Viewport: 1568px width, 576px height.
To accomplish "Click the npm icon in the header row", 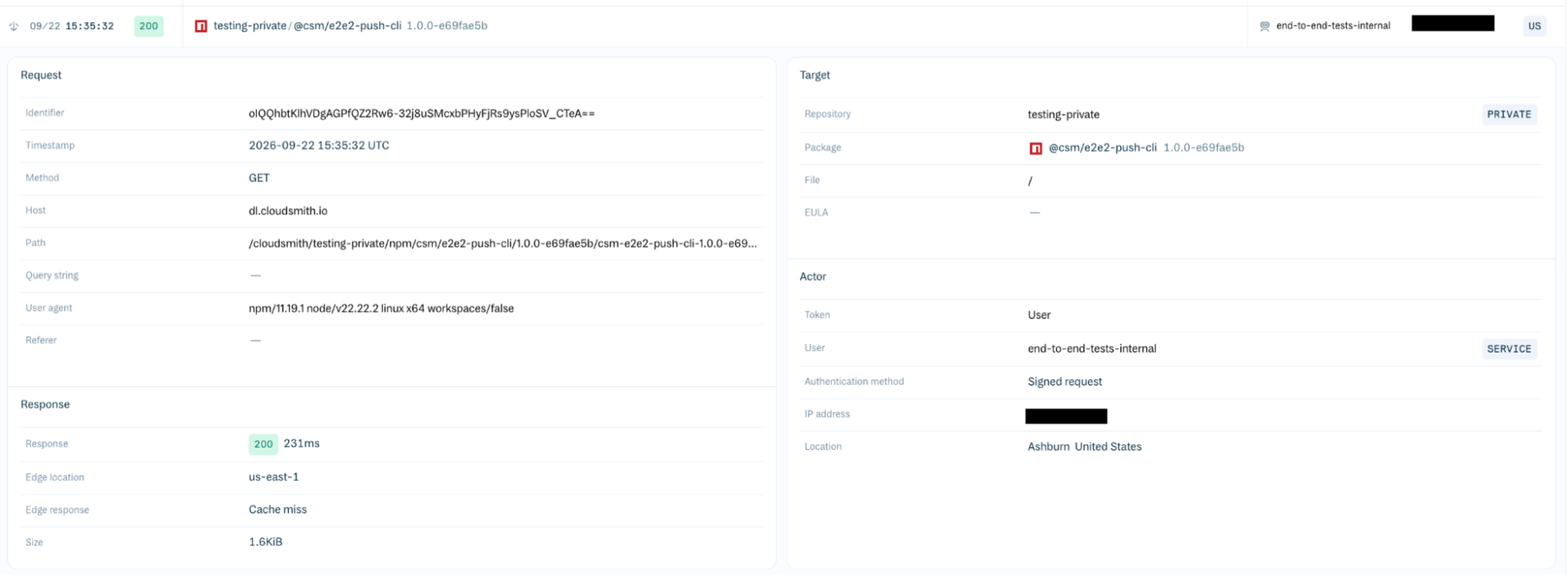I will pos(201,26).
